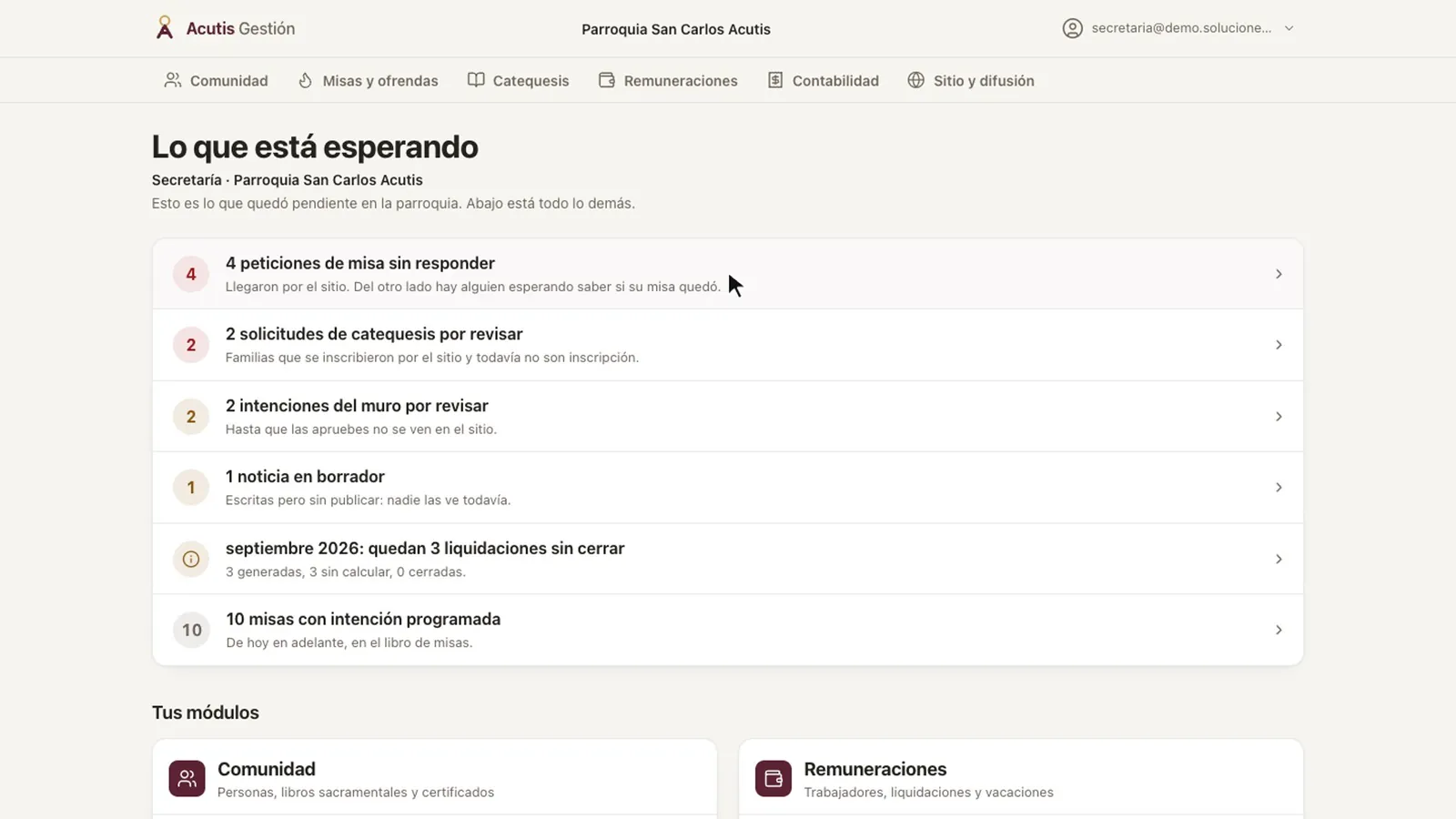Screen dimensions: 1456x819
Task: Expand chevron on solicitudes de catequesis row
Action: point(1279,345)
